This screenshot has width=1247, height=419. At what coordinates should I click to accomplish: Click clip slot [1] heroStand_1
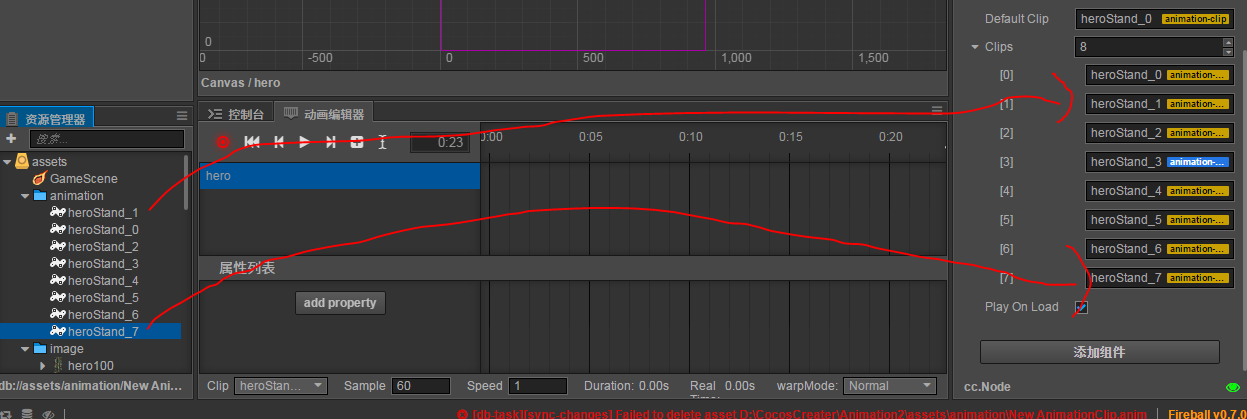click(1159, 103)
